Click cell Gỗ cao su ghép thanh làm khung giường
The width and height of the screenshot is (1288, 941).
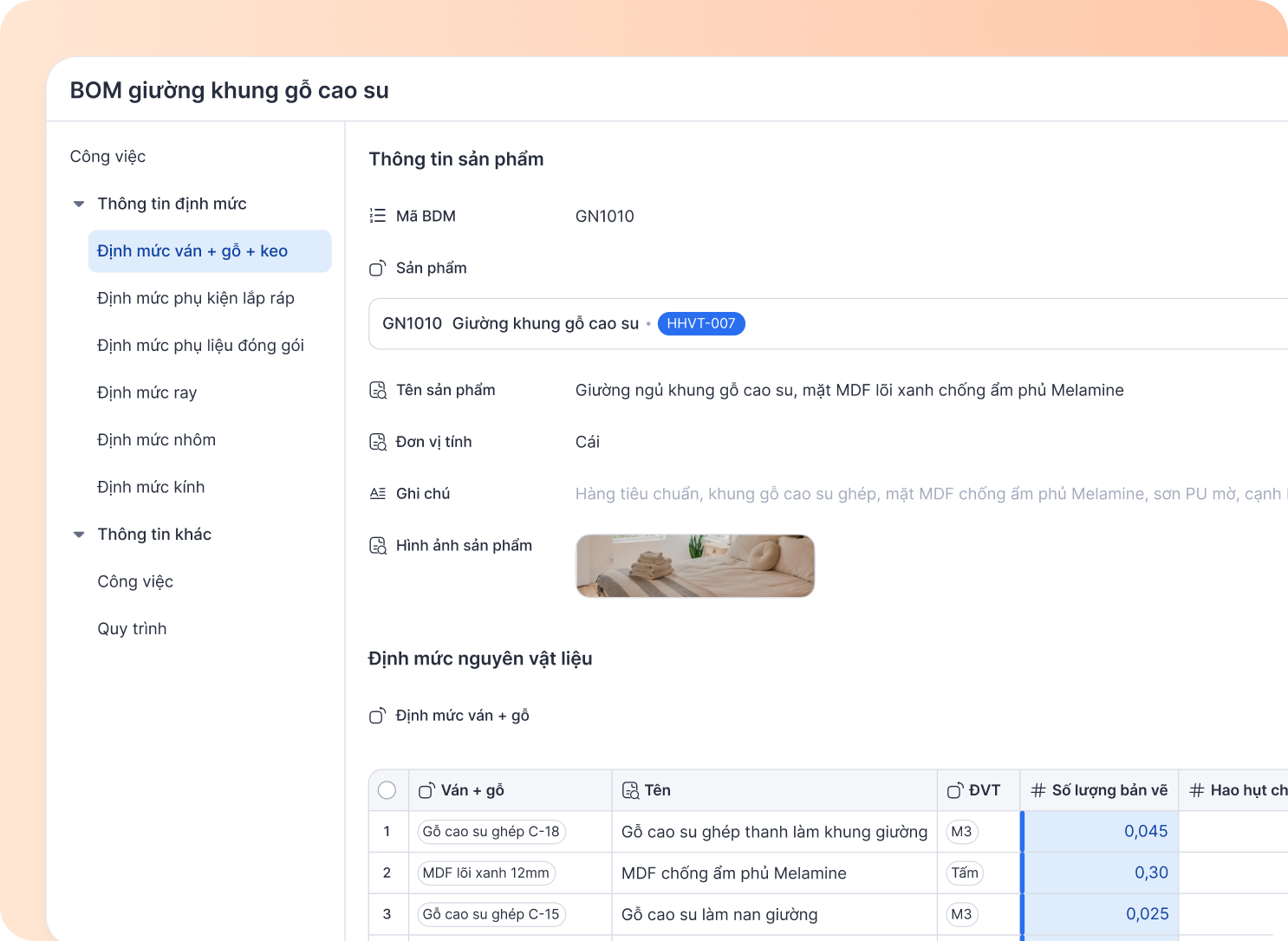tap(774, 832)
